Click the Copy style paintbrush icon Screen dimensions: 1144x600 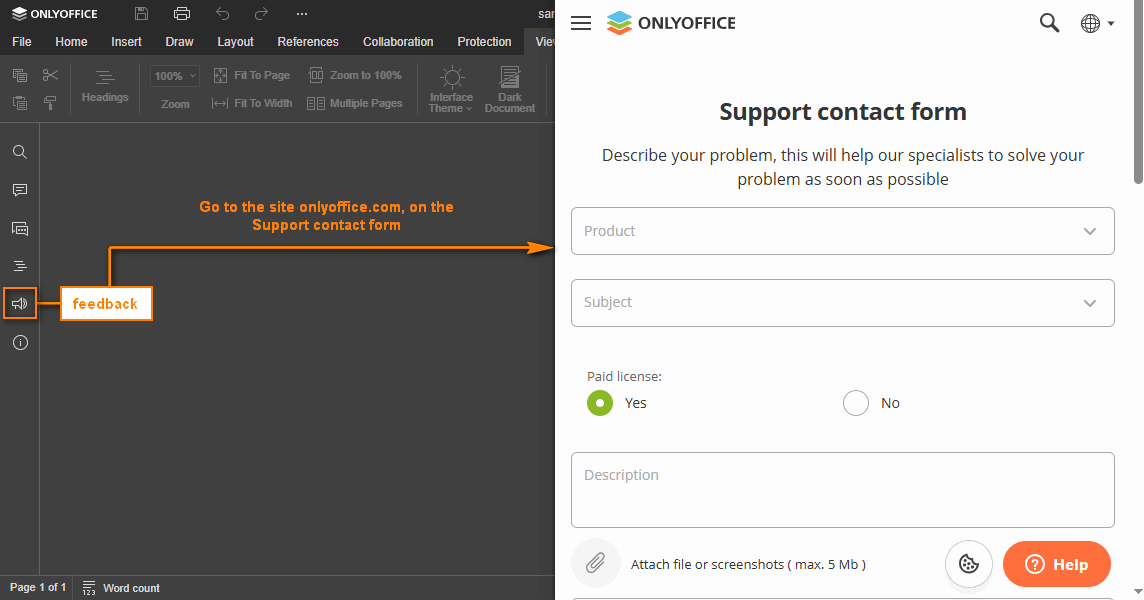50,103
